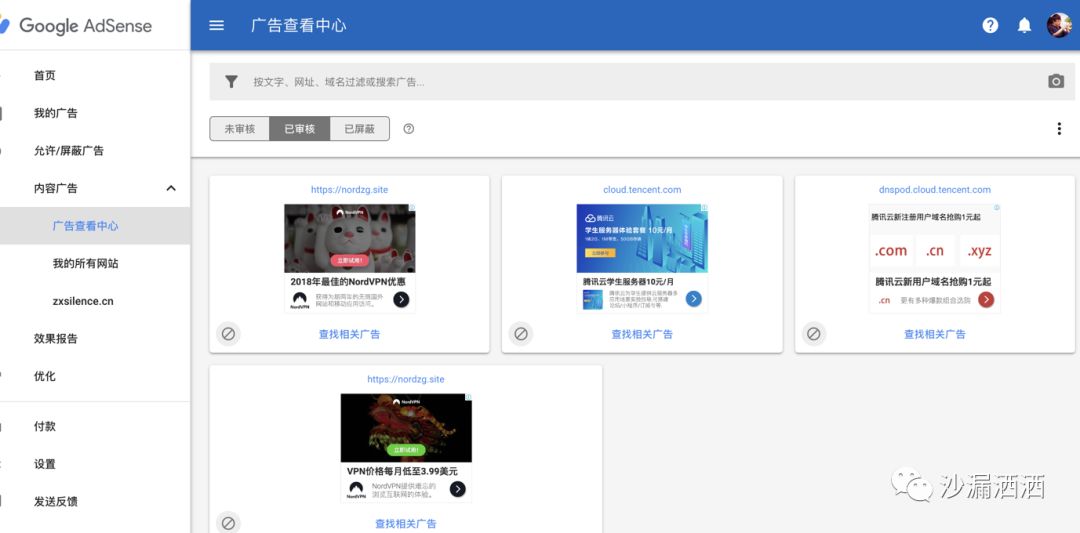Click headline 2018年最佳的NordVPN优惠
The height and width of the screenshot is (533, 1080).
[348, 282]
